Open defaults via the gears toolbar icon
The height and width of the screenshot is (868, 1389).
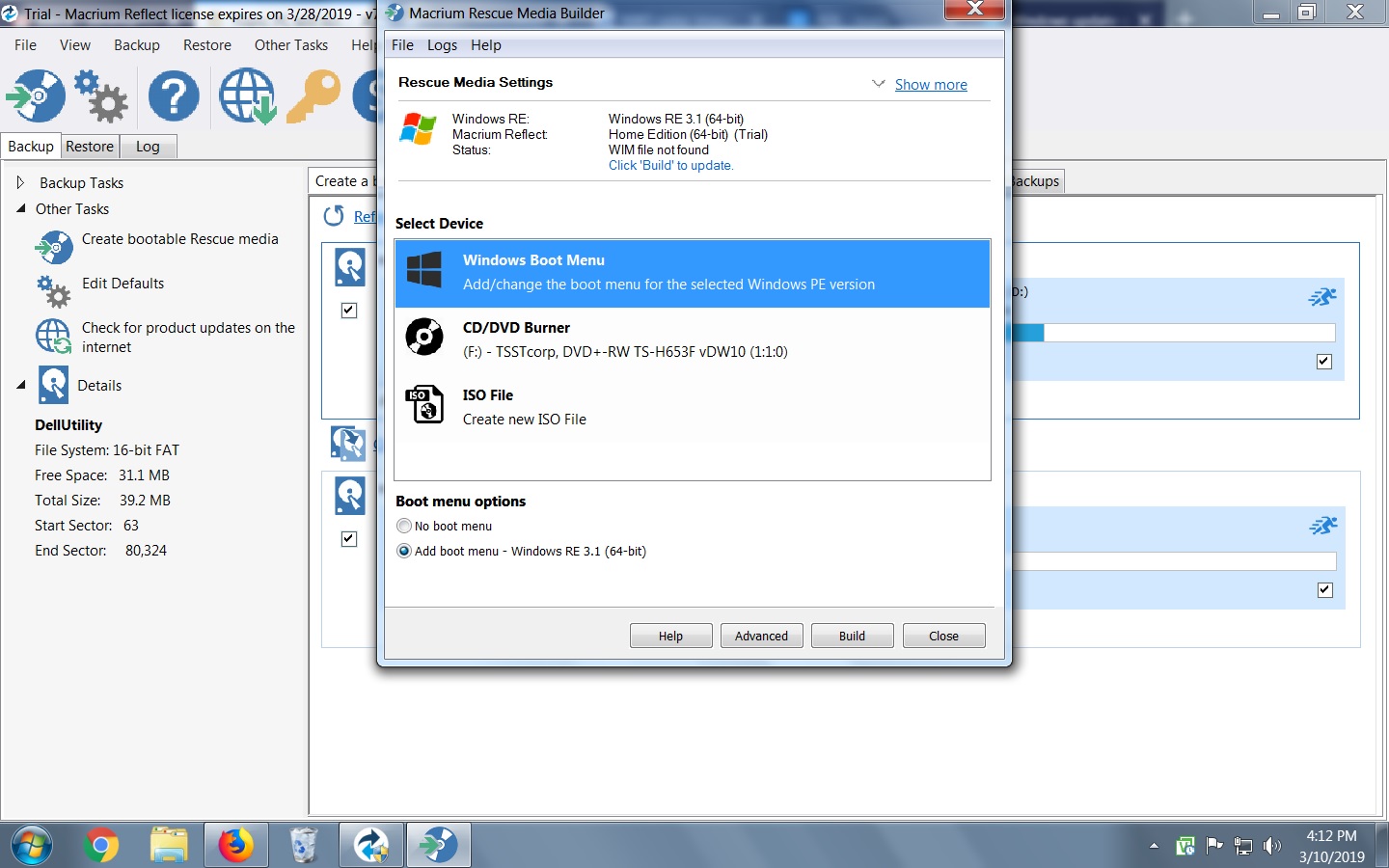[x=101, y=95]
